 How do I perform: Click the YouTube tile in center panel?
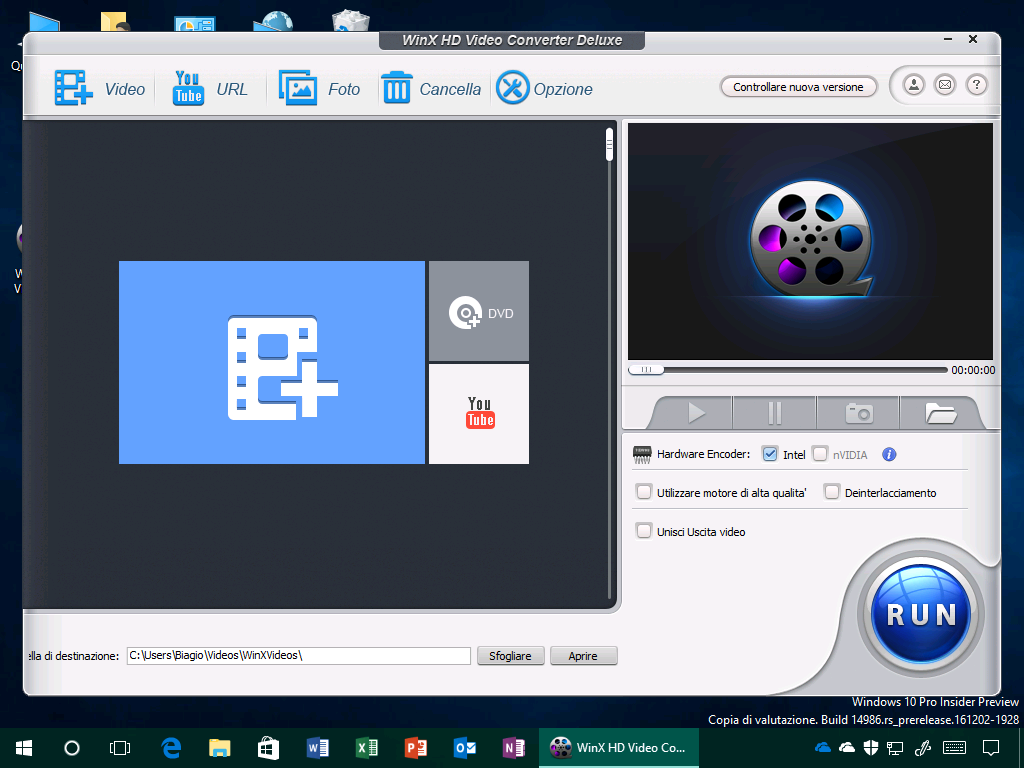[x=479, y=414]
